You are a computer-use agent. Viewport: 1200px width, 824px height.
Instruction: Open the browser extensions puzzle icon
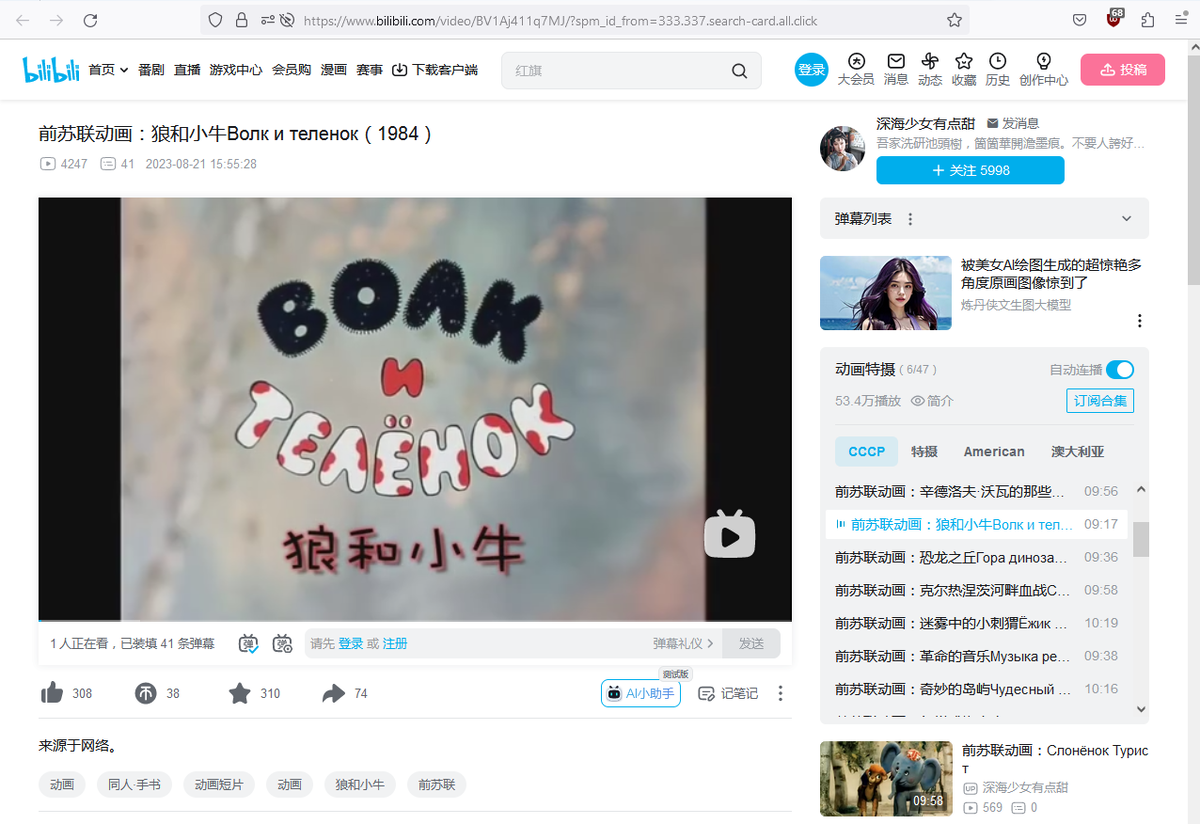(1147, 20)
